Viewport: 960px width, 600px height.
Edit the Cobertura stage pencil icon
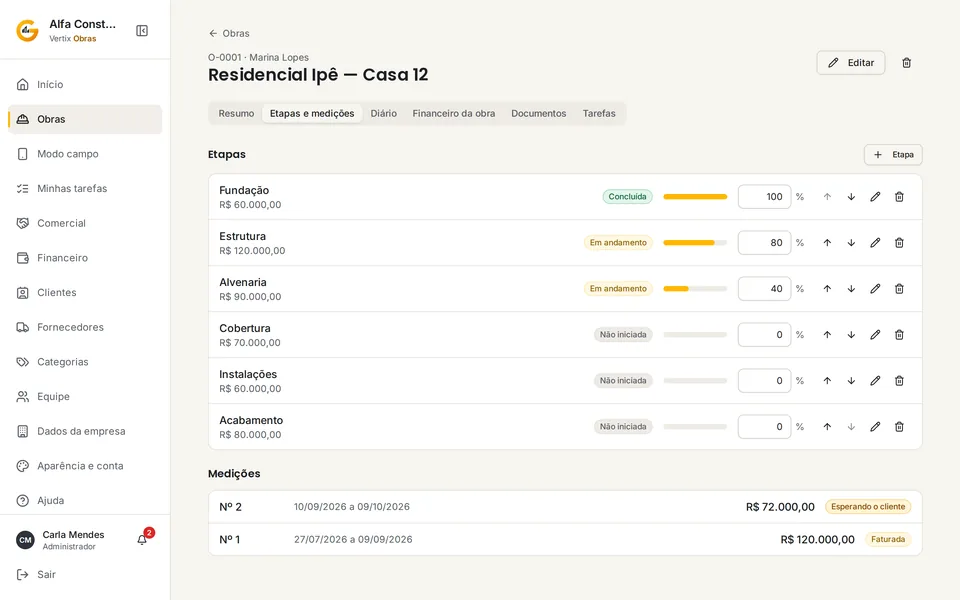tap(875, 334)
